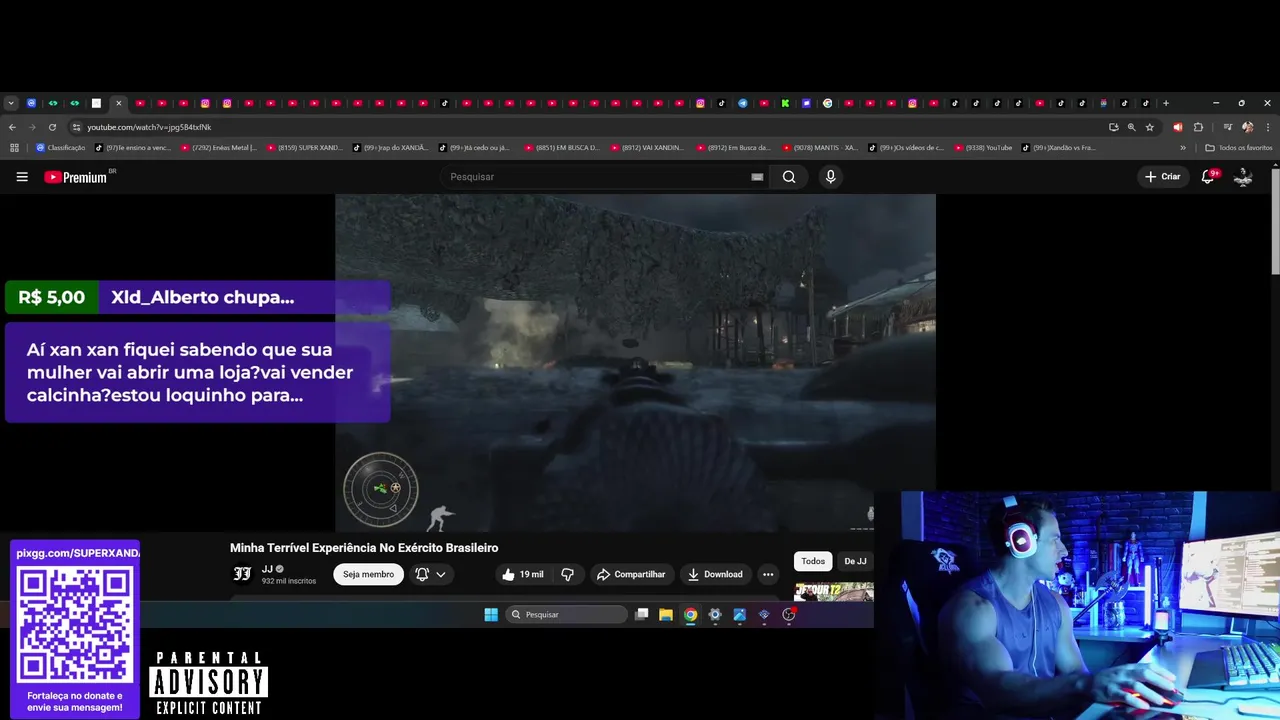Open the (99+) Xandão vs Fra... bookmark
The image size is (1280, 720).
(1059, 148)
